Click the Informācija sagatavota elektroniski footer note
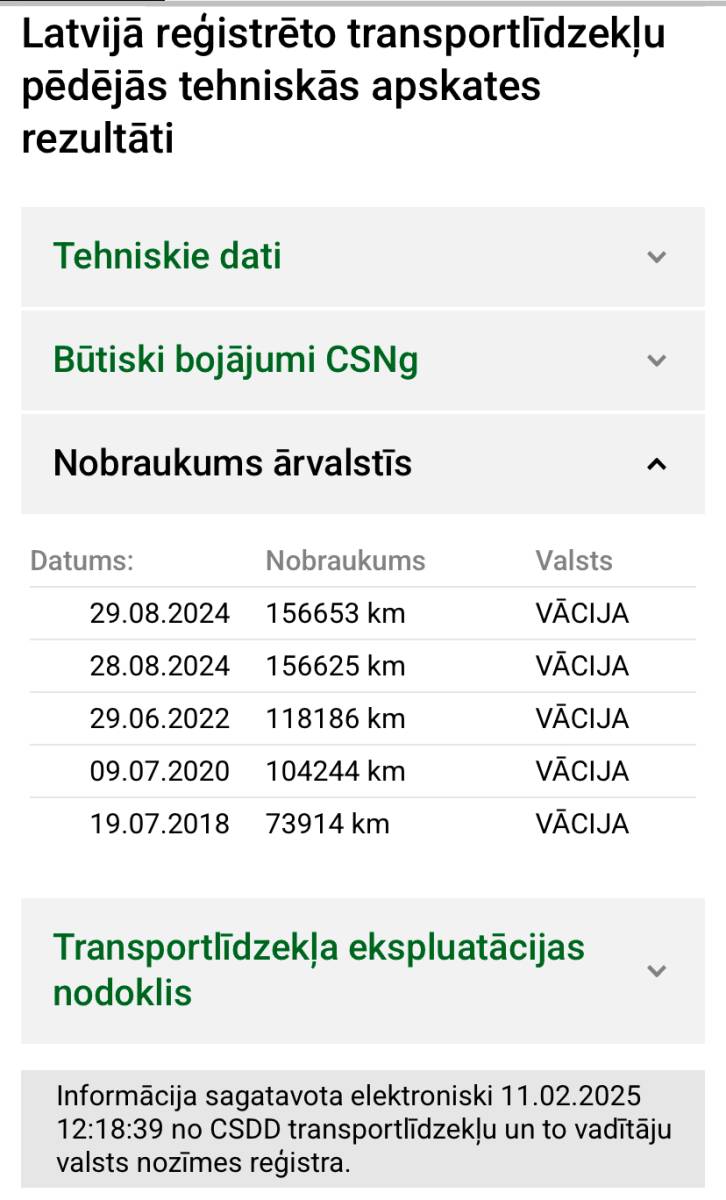This screenshot has height=1200, width=726. click(x=363, y=1129)
